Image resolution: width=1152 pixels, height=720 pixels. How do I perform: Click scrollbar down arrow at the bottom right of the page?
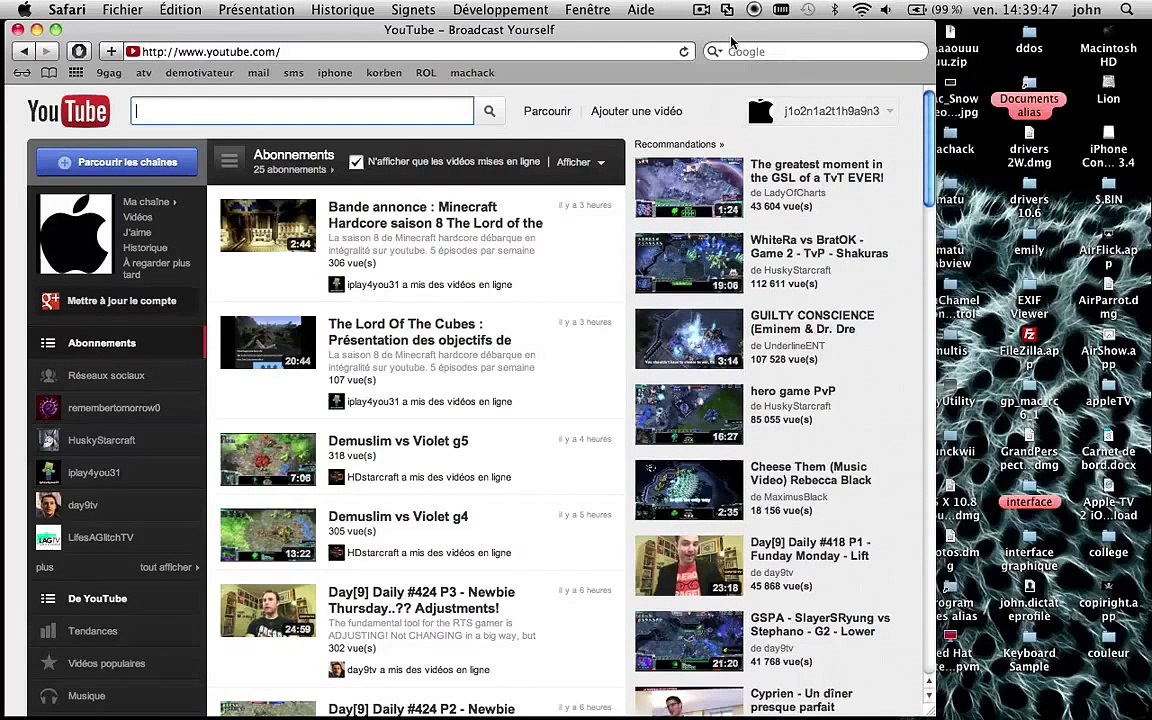pyautogui.click(x=929, y=695)
